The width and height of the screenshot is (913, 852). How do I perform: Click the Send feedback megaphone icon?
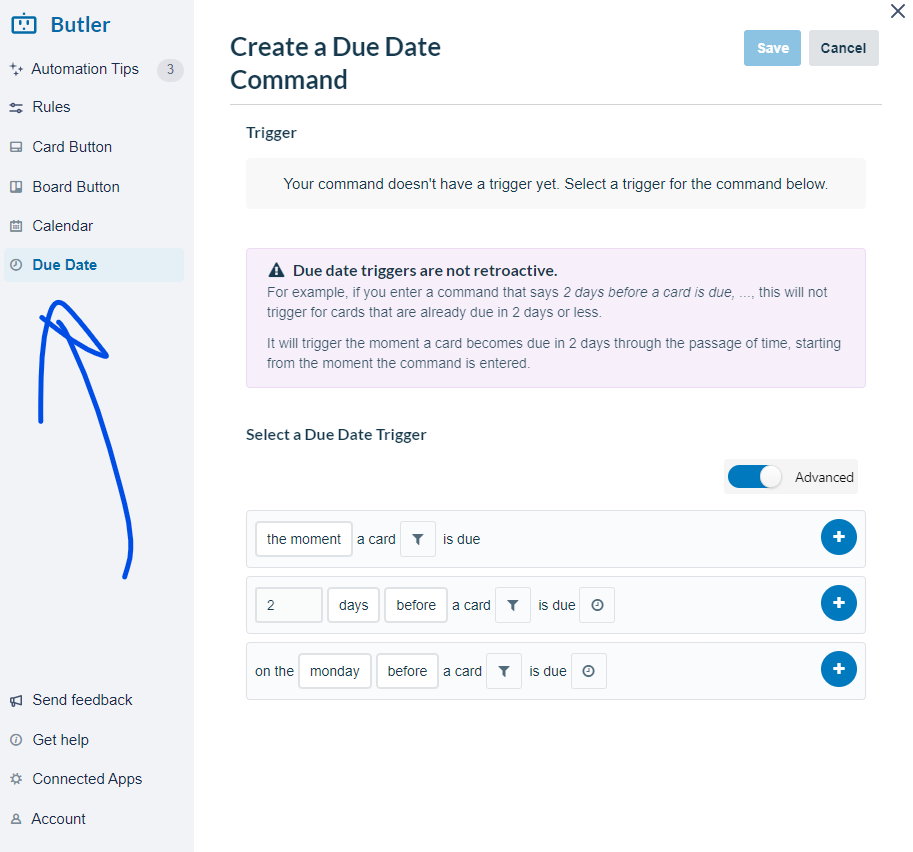pos(16,701)
